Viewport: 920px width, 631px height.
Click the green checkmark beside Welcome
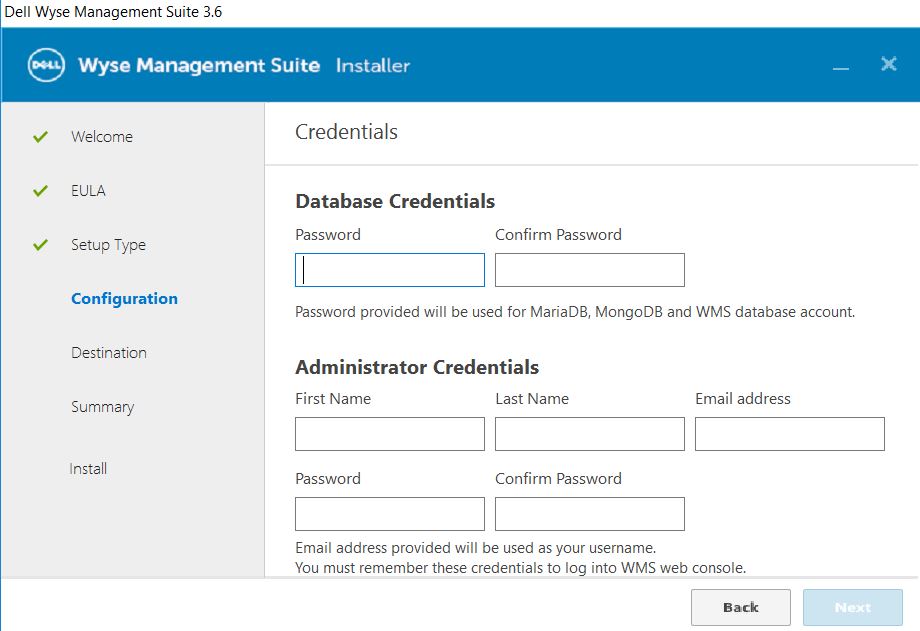coord(40,137)
